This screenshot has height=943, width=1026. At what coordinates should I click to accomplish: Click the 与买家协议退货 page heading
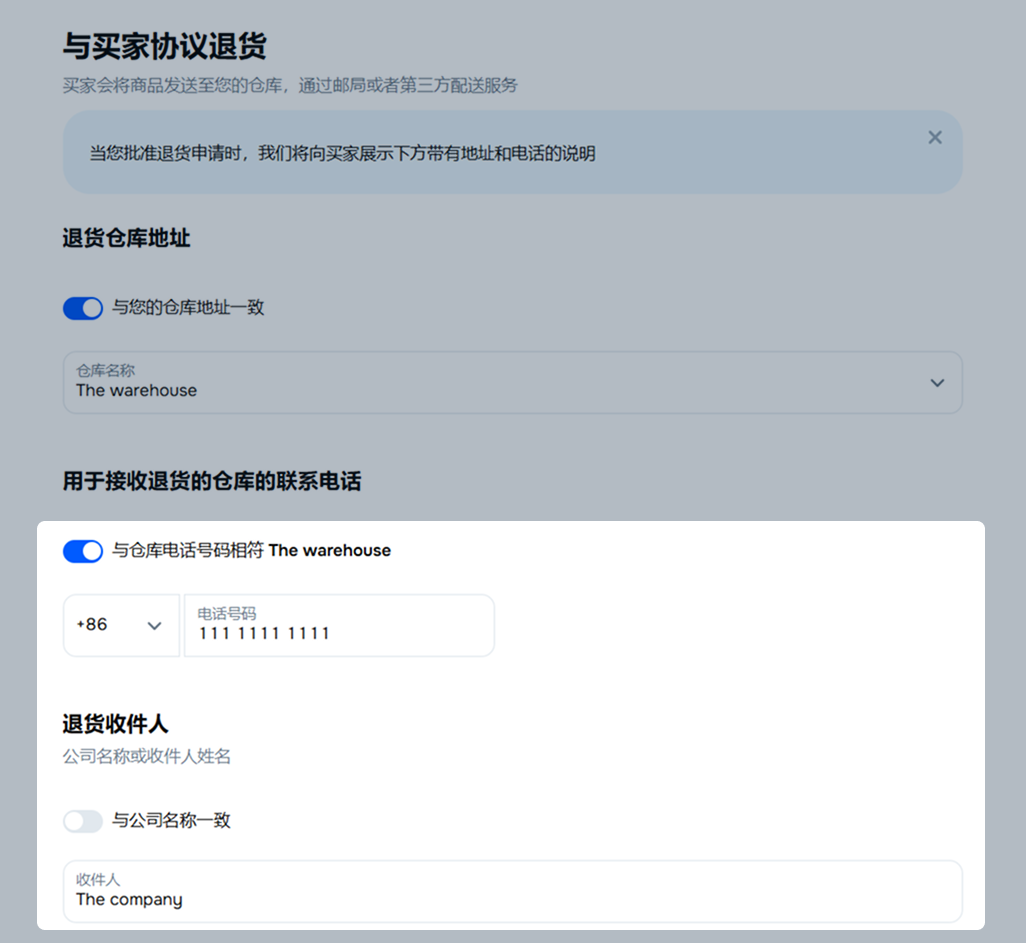point(164,46)
